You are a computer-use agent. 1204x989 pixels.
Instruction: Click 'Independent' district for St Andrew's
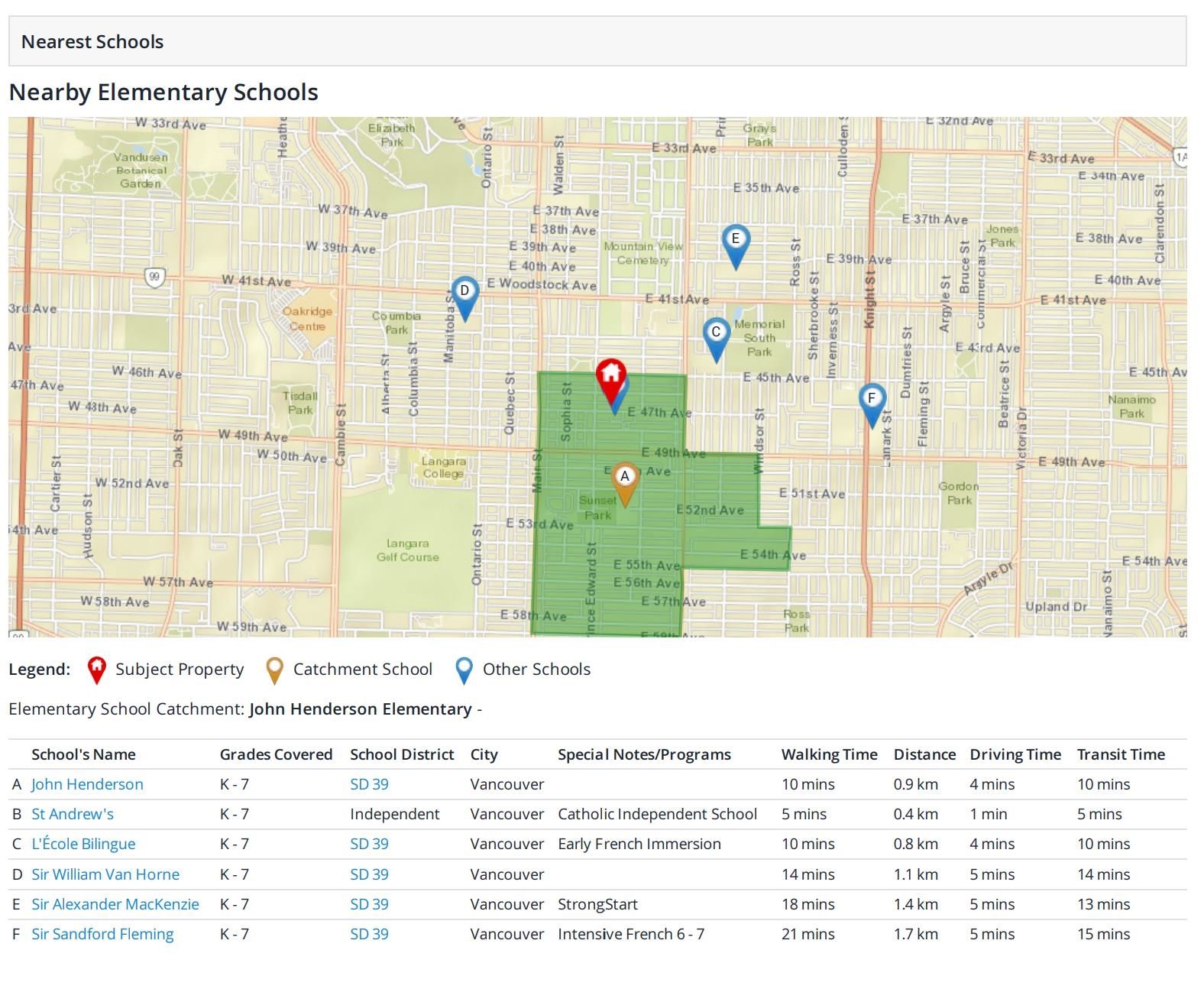[x=394, y=814]
